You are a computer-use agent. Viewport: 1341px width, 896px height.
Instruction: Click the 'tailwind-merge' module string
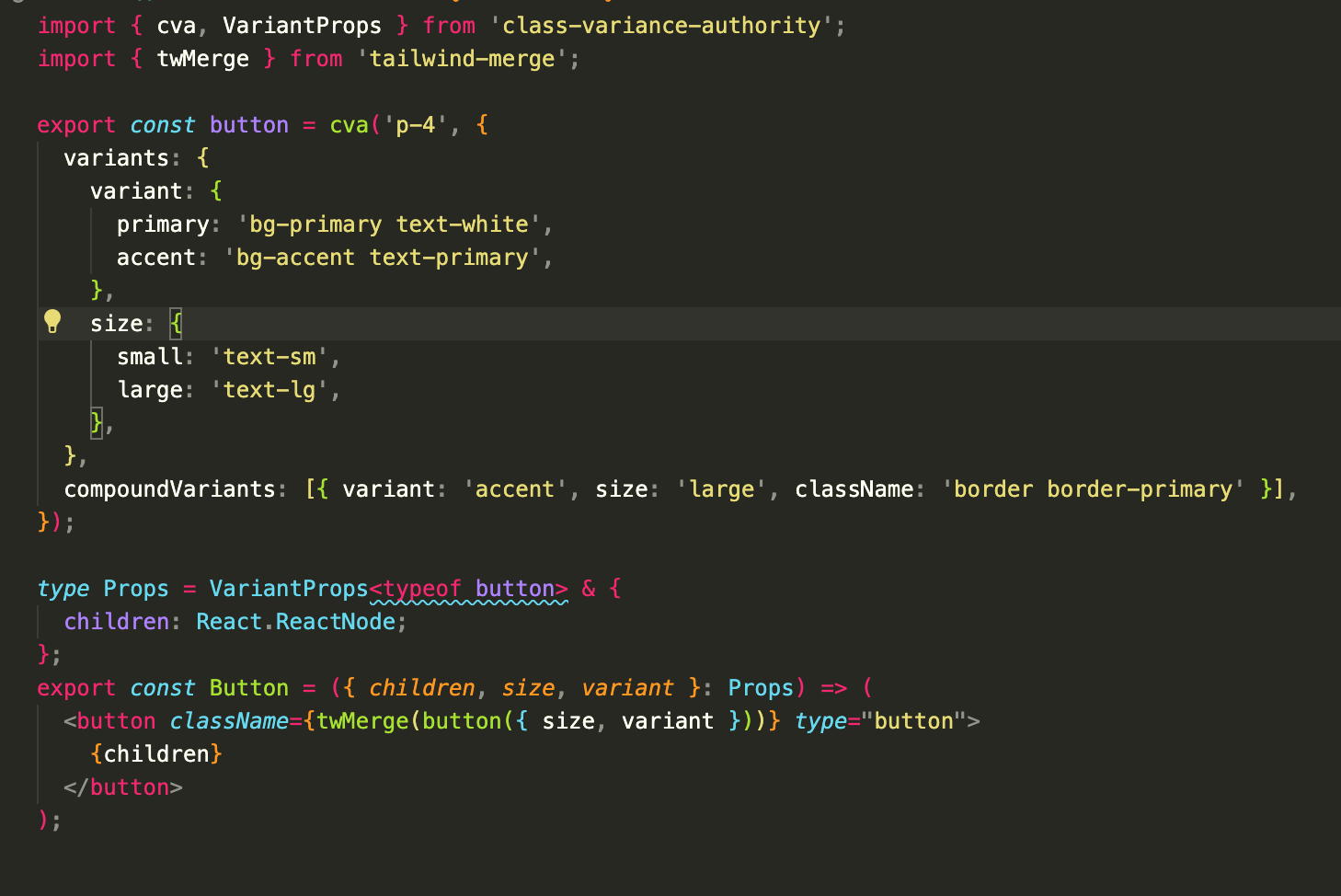click(x=463, y=58)
